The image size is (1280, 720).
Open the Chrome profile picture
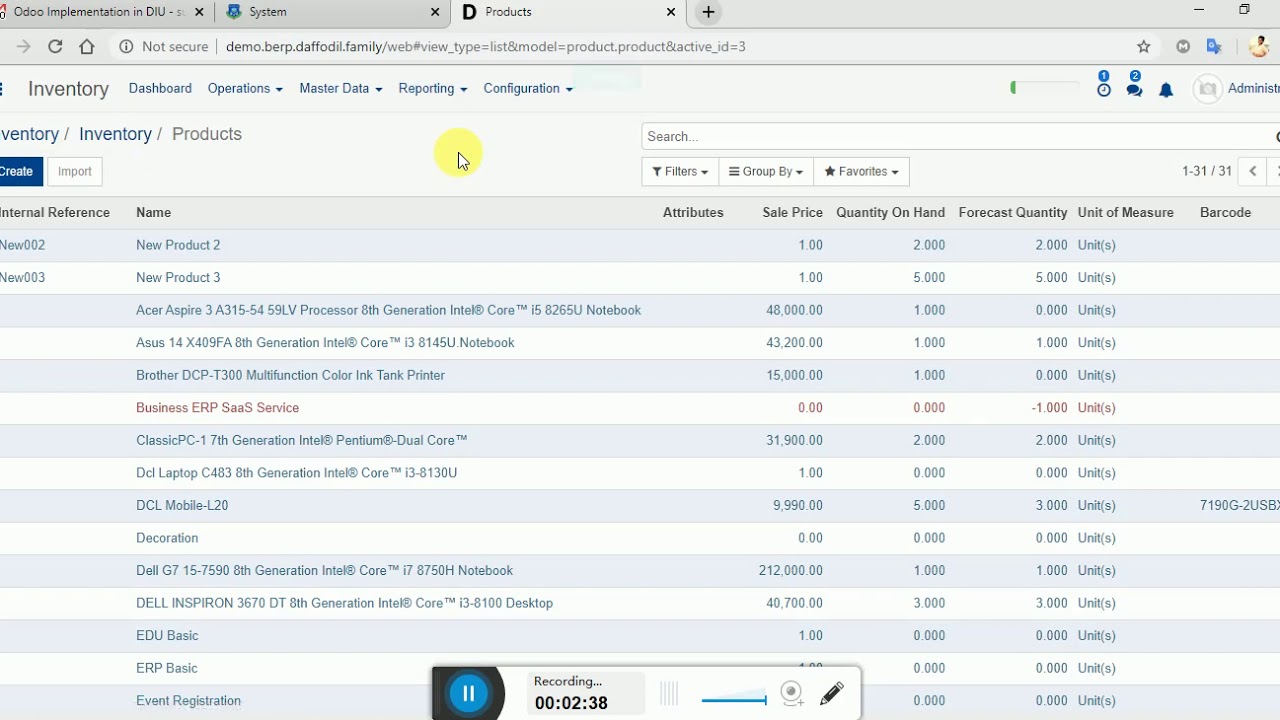[1258, 47]
